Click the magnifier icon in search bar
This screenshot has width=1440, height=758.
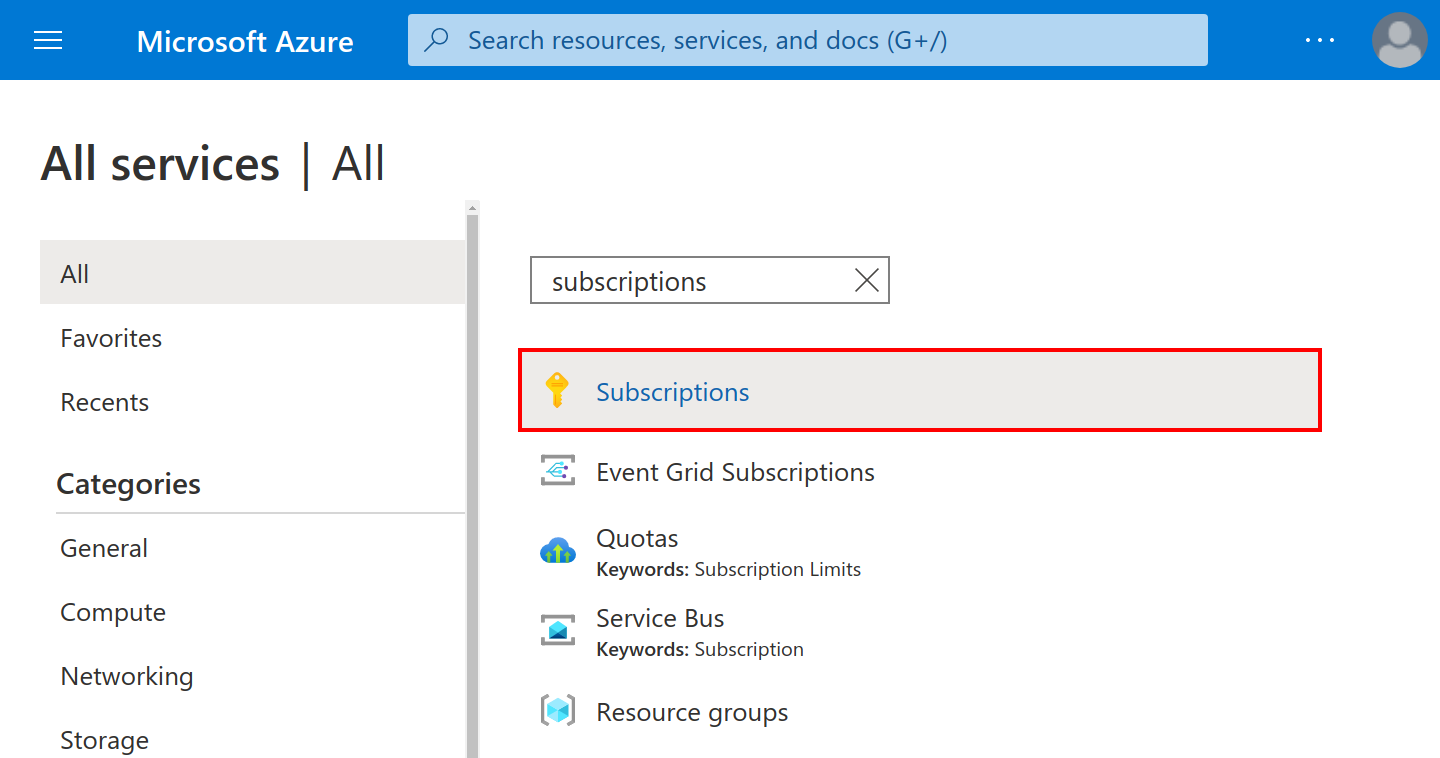(x=437, y=40)
